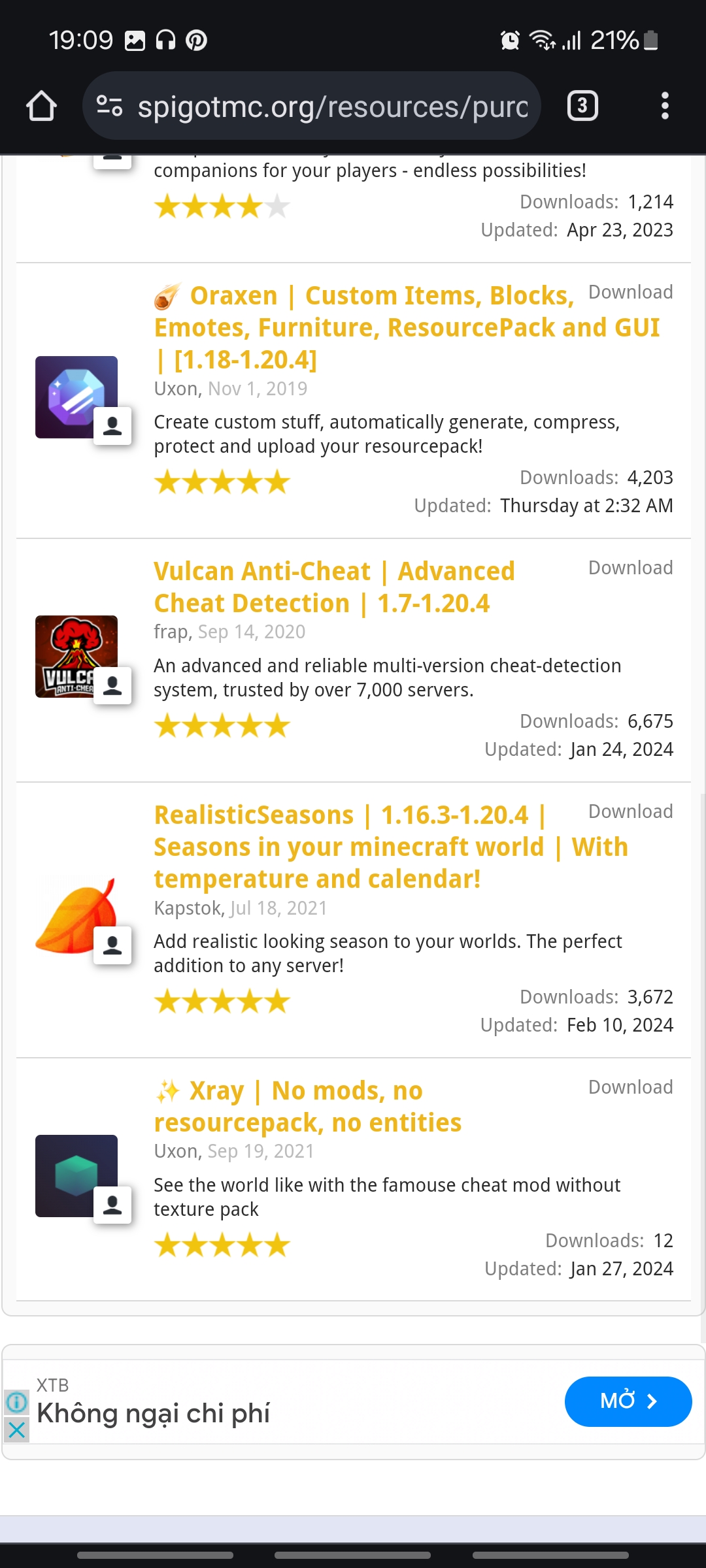Tap Download link for Xray resource
Image resolution: width=706 pixels, height=1568 pixels.
click(630, 1087)
